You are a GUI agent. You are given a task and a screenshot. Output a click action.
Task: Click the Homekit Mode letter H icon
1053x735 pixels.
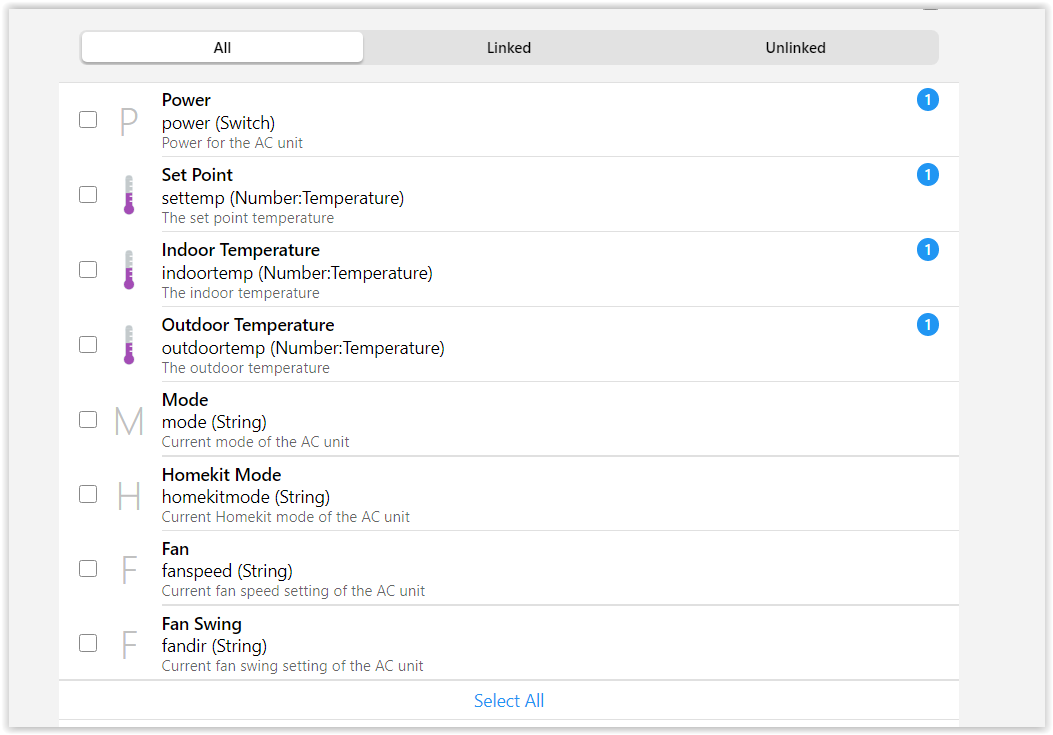click(128, 496)
